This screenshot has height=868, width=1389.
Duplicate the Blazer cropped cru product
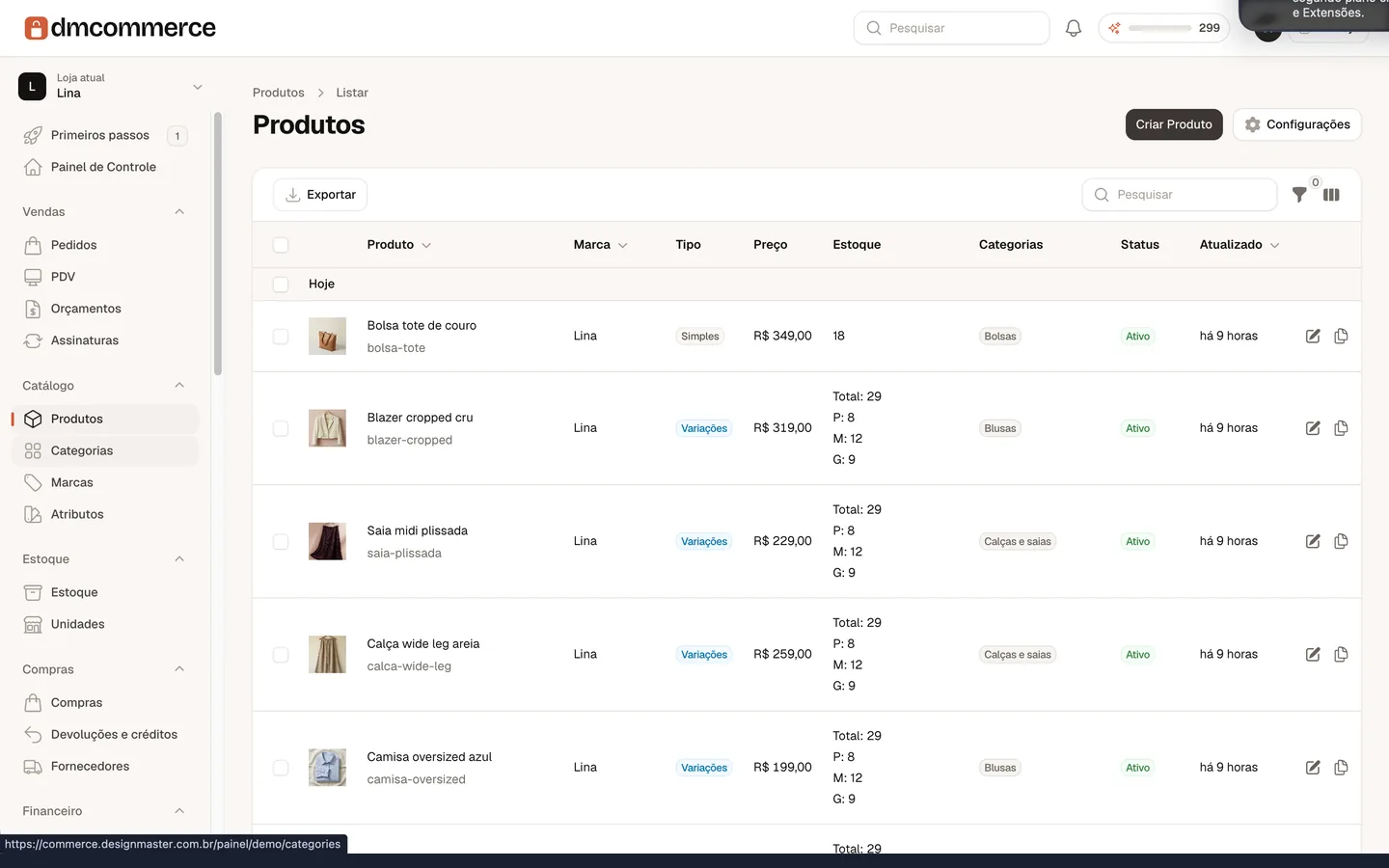point(1341,428)
